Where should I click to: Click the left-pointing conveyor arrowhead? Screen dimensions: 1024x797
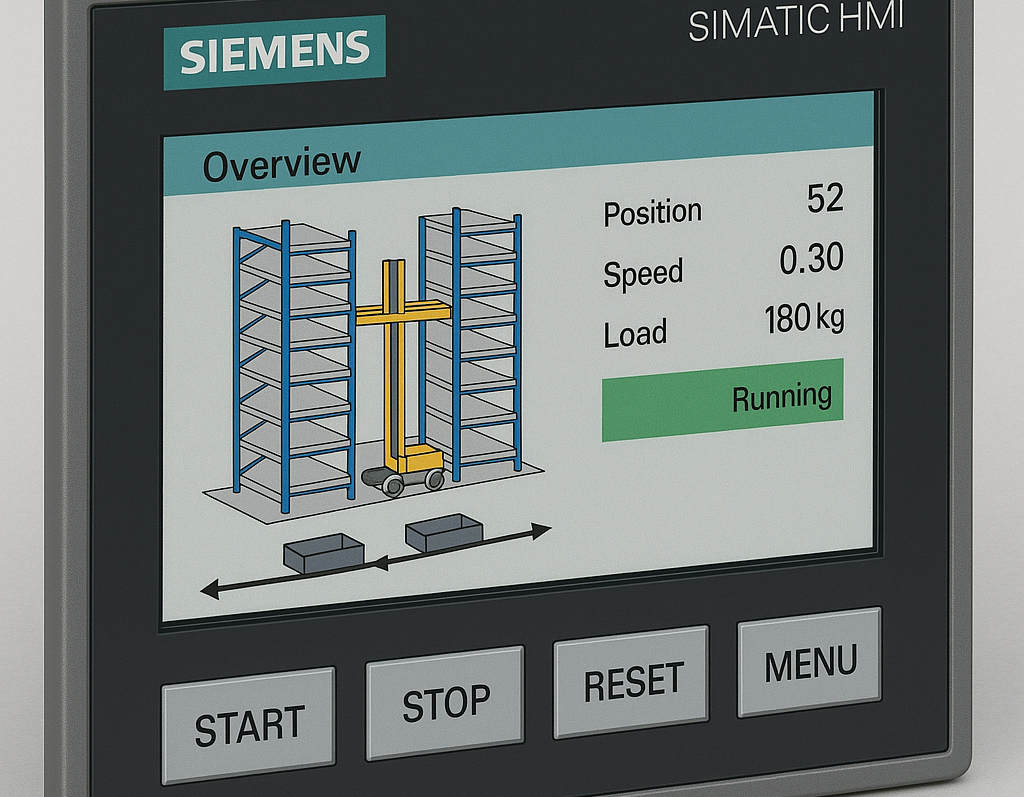pos(211,591)
